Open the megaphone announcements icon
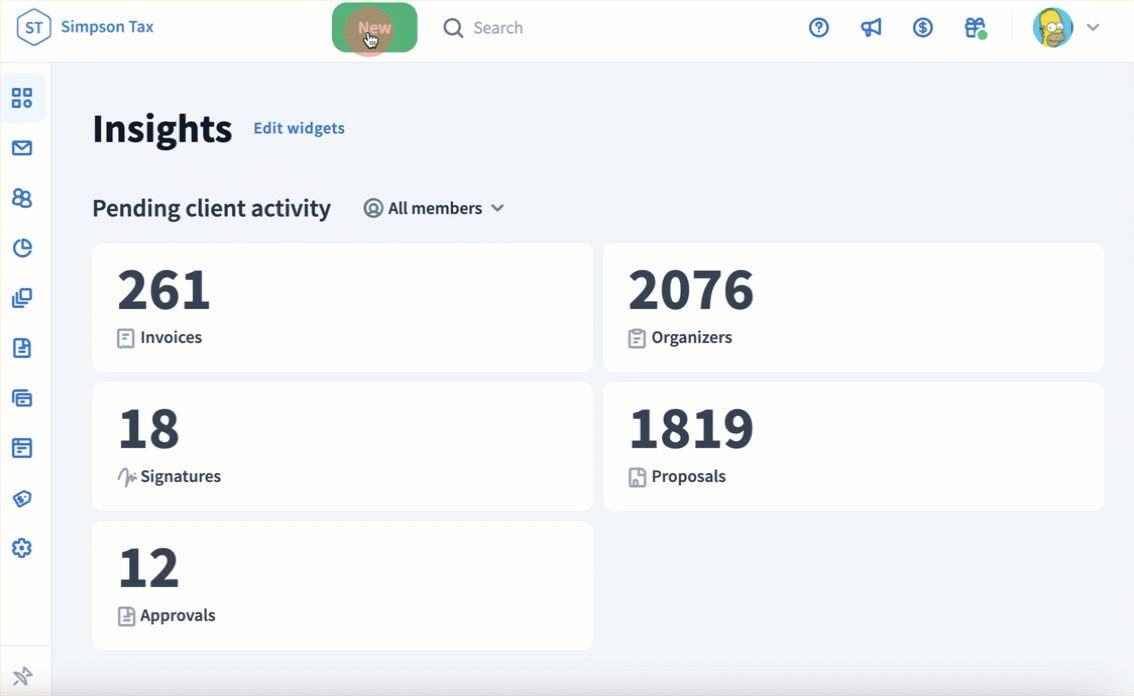1134x696 pixels. (871, 28)
